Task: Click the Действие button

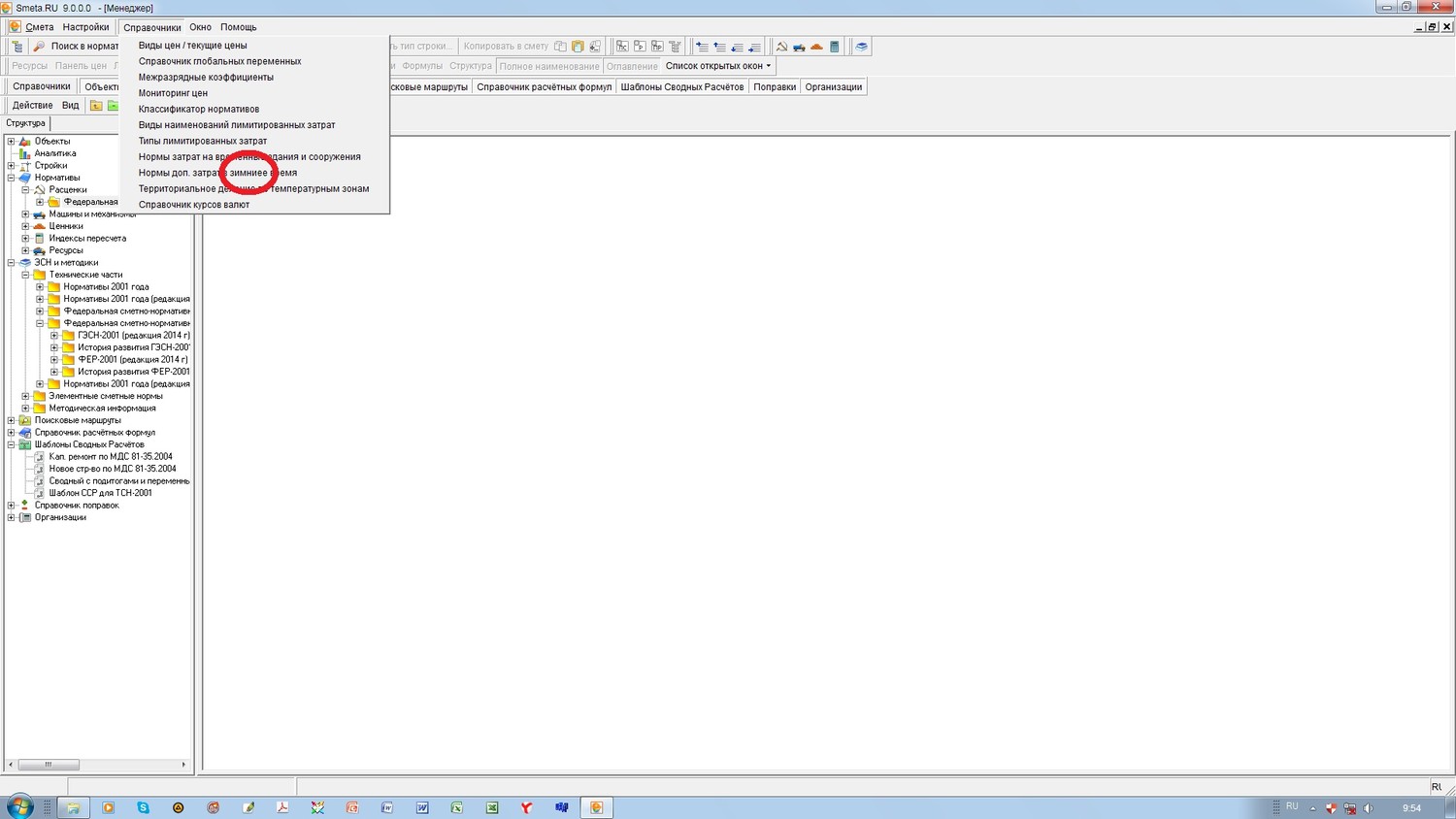Action: pos(33,106)
